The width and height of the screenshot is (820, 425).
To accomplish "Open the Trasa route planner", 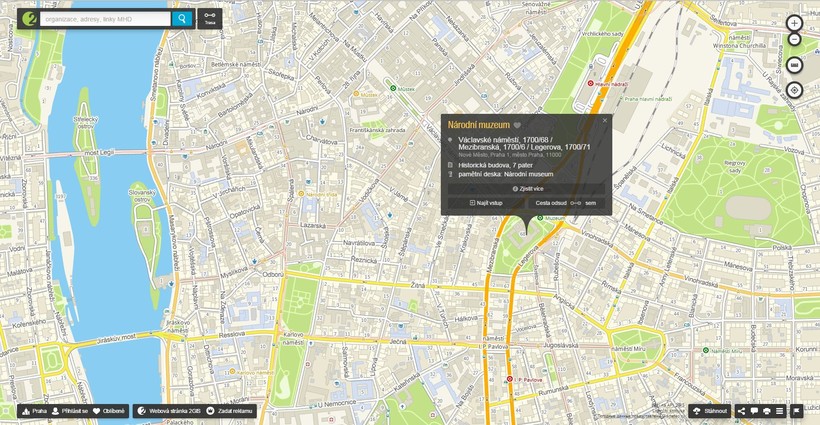I will point(209,18).
